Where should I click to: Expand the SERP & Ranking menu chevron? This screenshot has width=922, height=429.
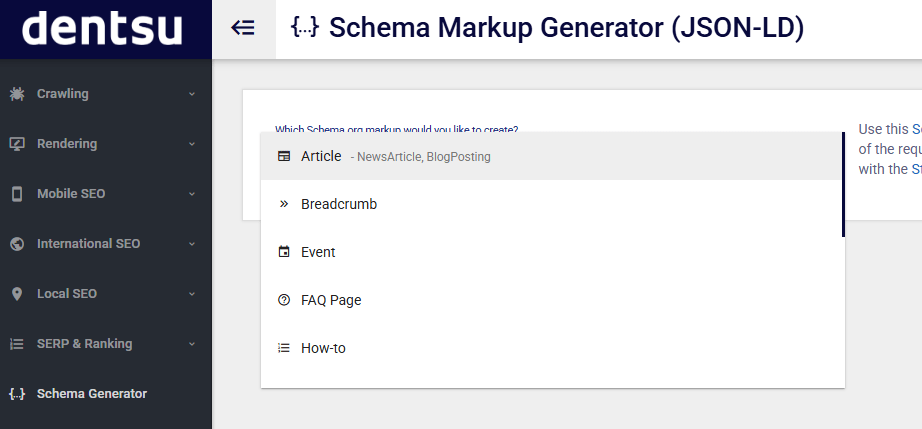(x=192, y=344)
